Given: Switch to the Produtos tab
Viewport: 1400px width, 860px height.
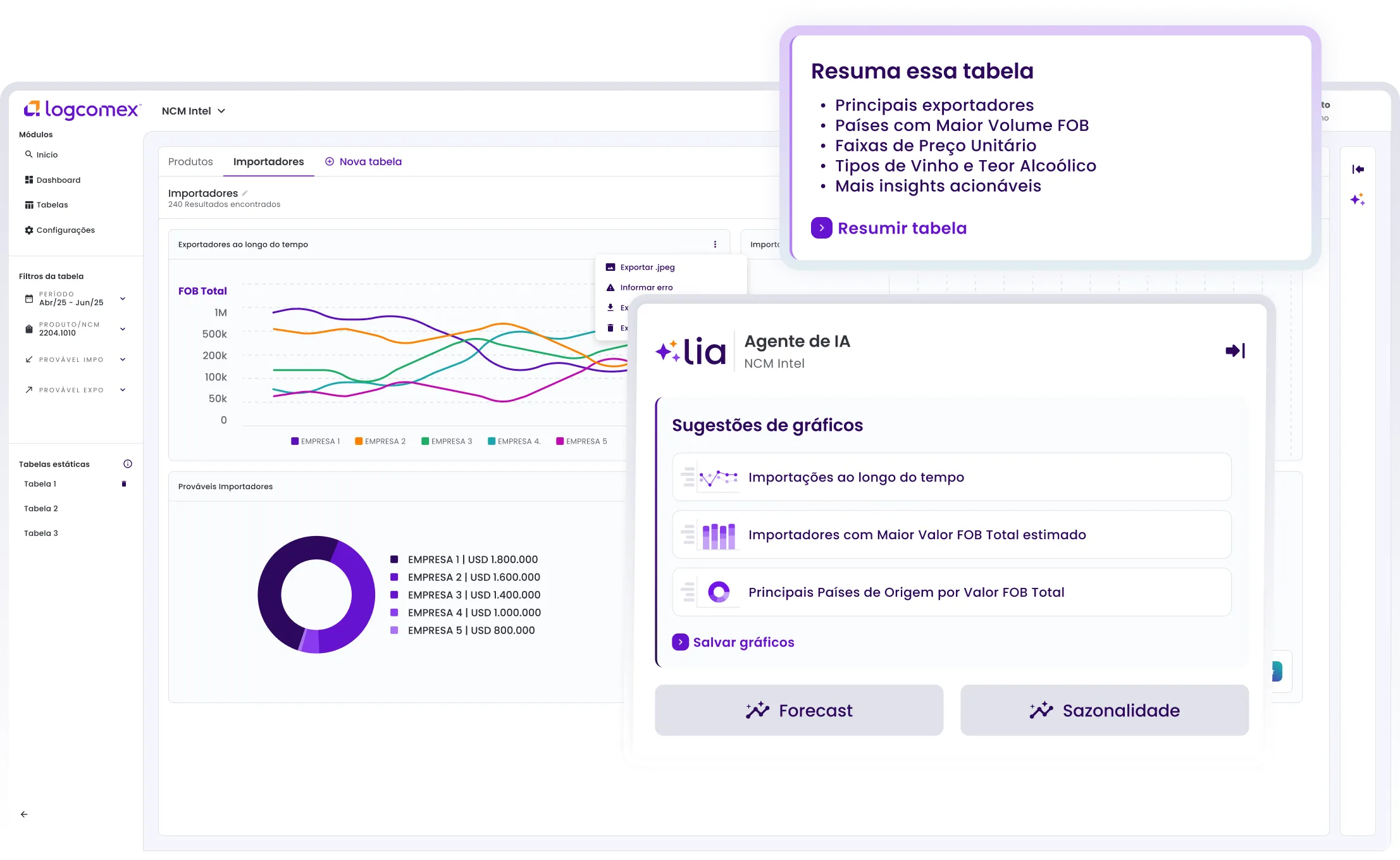Looking at the screenshot, I should pyautogui.click(x=190, y=162).
